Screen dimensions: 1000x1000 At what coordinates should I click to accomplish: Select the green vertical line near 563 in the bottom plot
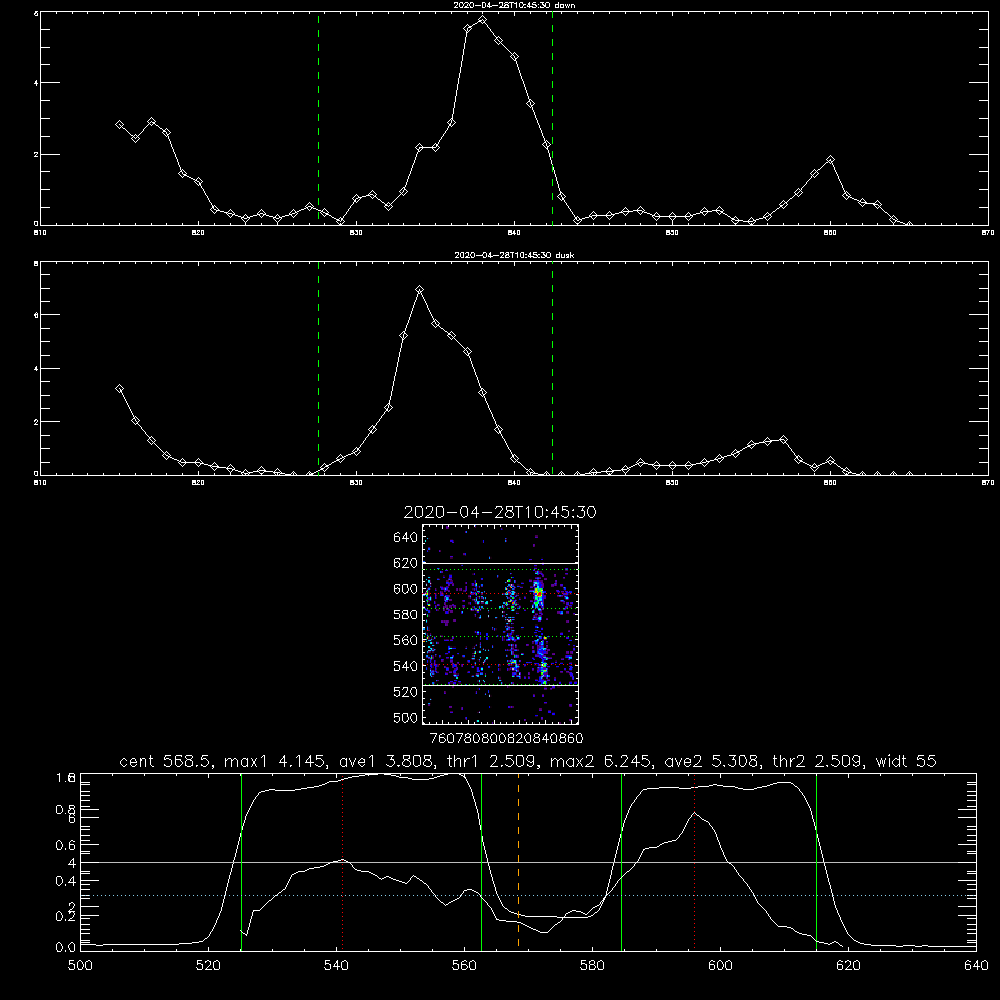482,861
